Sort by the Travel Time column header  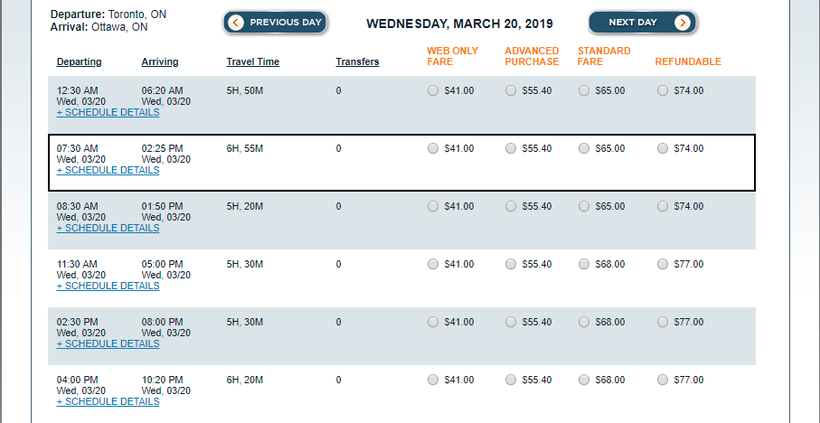click(x=253, y=62)
